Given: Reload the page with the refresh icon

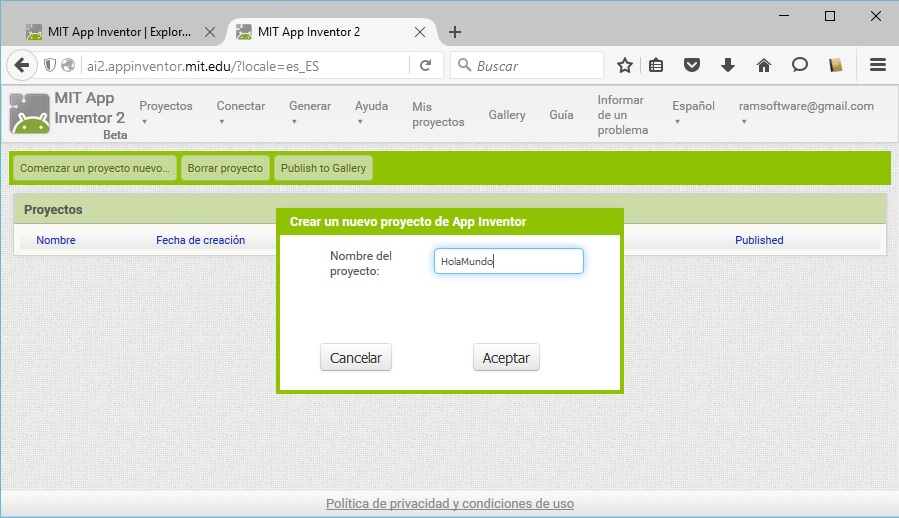Looking at the screenshot, I should click(425, 66).
